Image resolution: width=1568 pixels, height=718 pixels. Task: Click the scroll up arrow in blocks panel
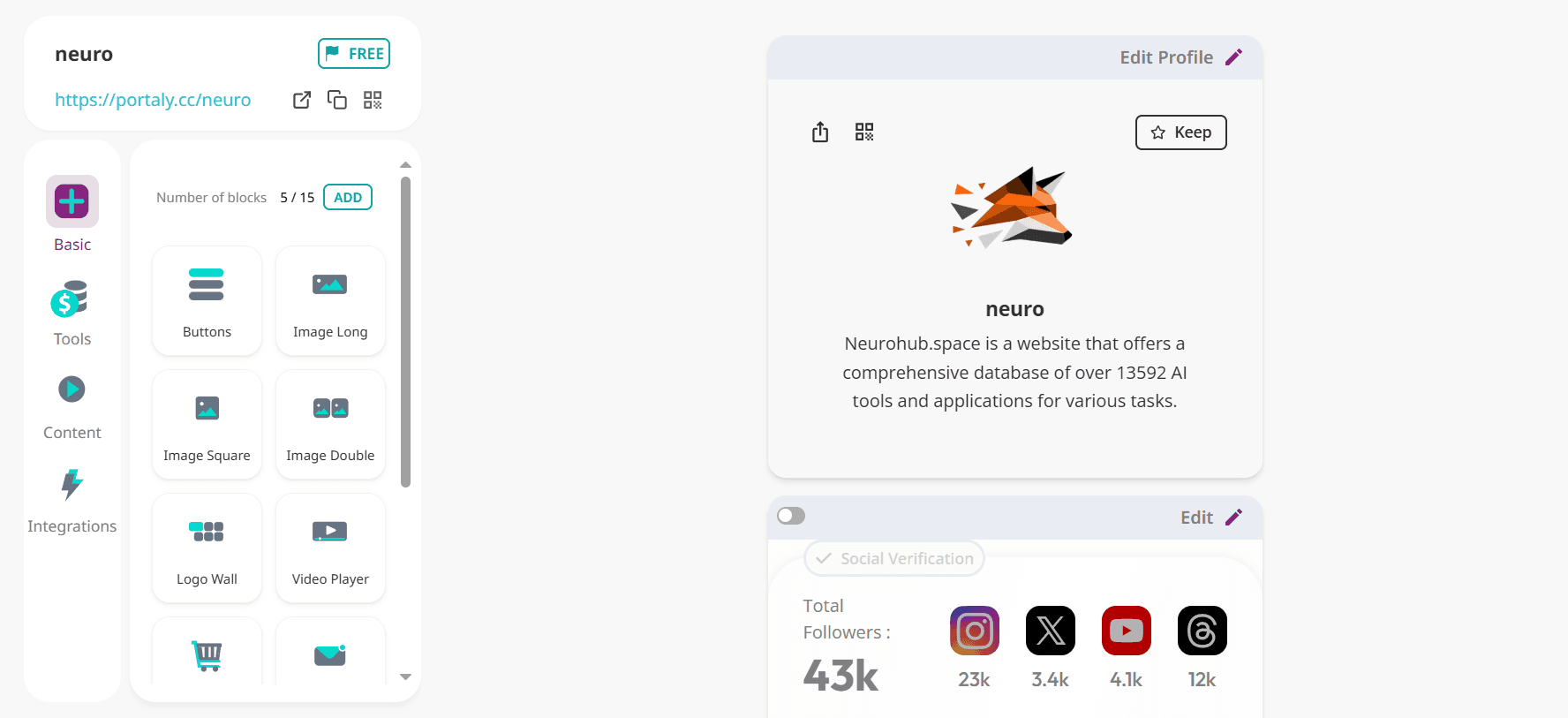click(406, 165)
